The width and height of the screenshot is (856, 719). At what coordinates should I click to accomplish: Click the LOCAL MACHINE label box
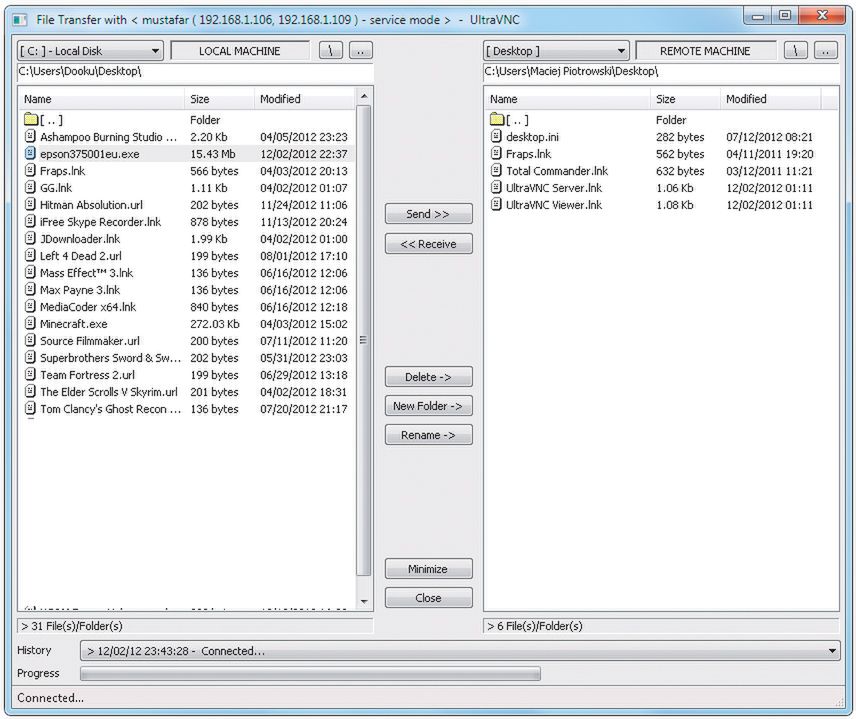pyautogui.click(x=240, y=51)
